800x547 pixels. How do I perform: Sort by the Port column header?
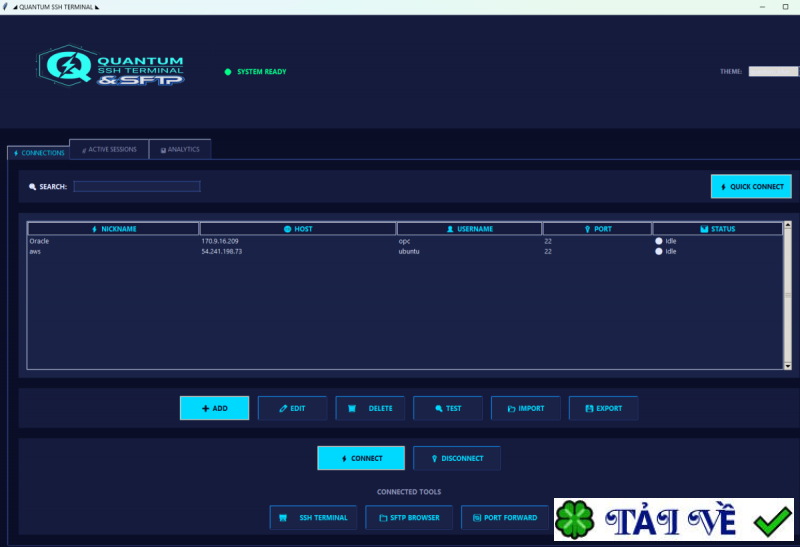(x=597, y=229)
